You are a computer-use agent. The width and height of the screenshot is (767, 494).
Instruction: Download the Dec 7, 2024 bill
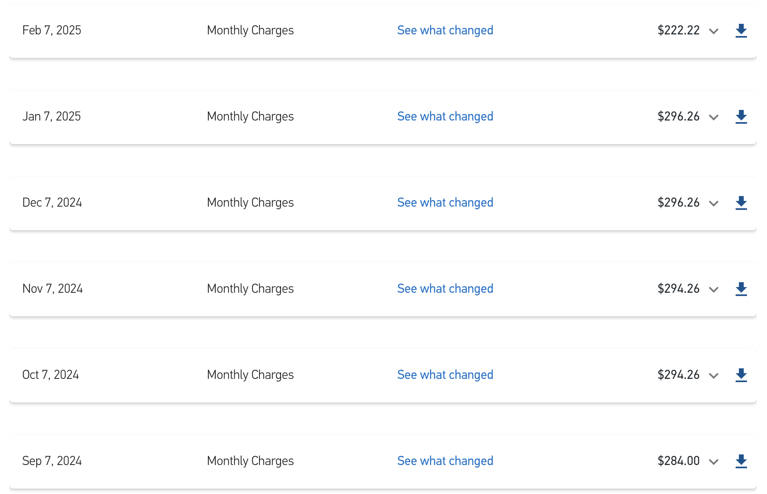tap(741, 202)
